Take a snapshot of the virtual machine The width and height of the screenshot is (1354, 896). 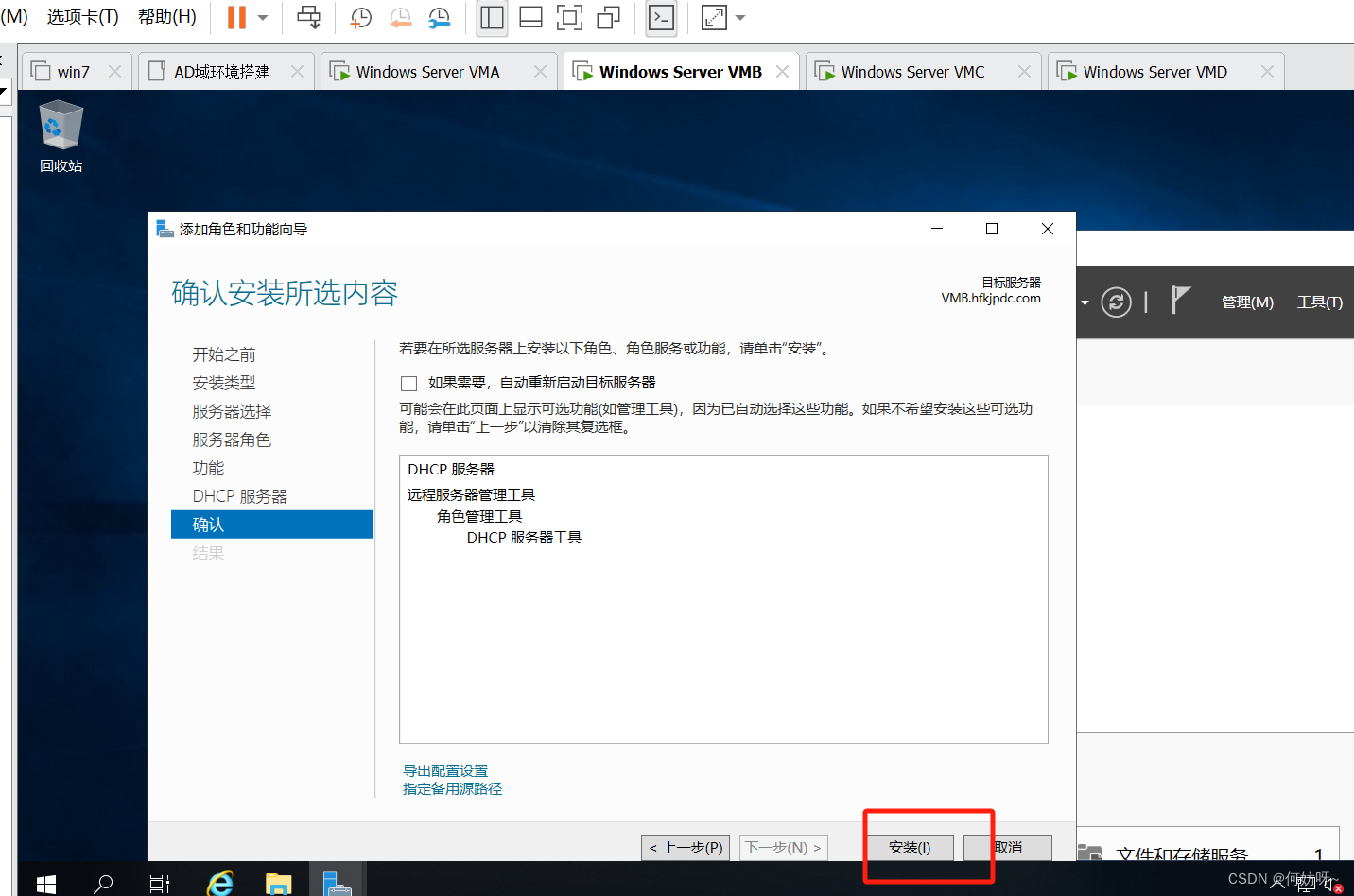coord(361,17)
